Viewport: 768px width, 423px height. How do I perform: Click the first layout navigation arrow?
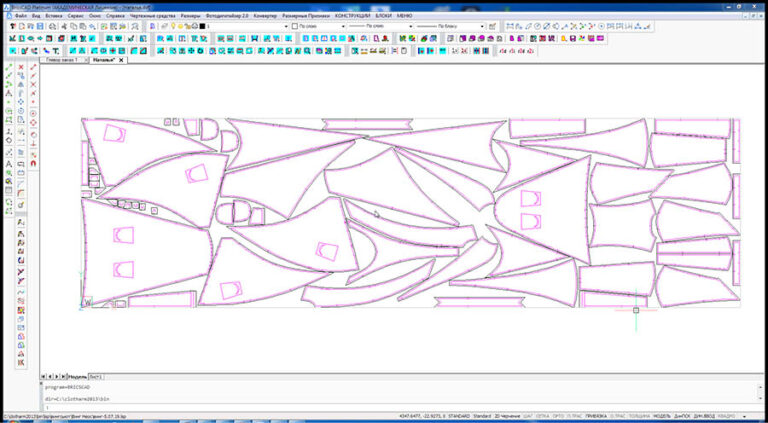(x=43, y=376)
